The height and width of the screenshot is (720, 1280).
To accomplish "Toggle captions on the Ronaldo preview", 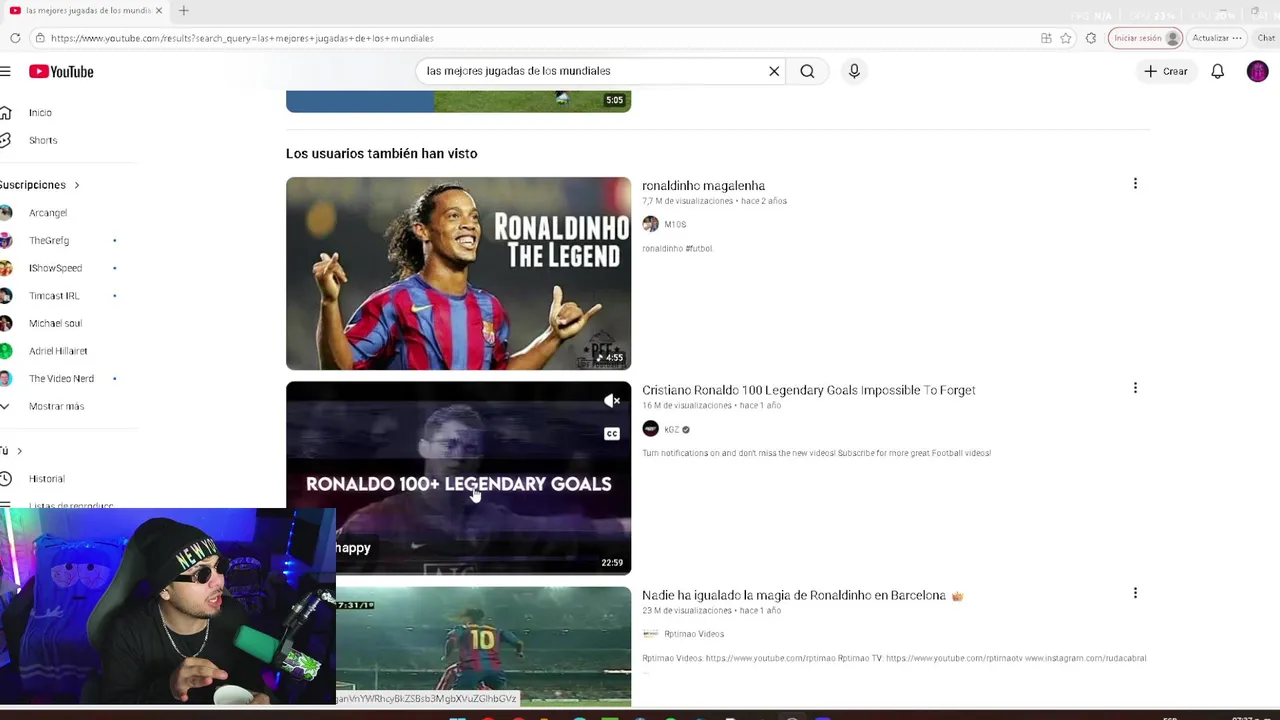I will (x=612, y=433).
